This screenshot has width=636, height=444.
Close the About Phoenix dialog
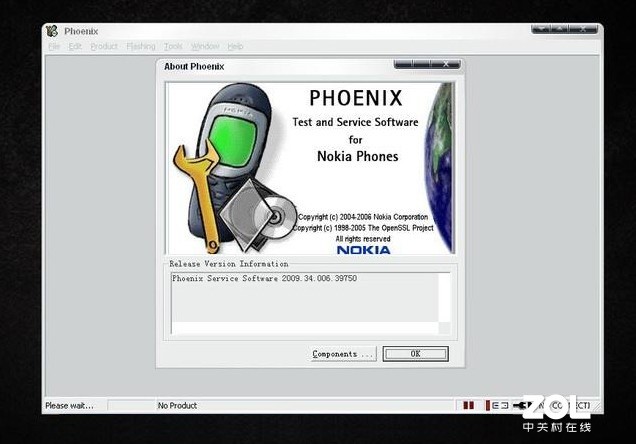coord(445,64)
